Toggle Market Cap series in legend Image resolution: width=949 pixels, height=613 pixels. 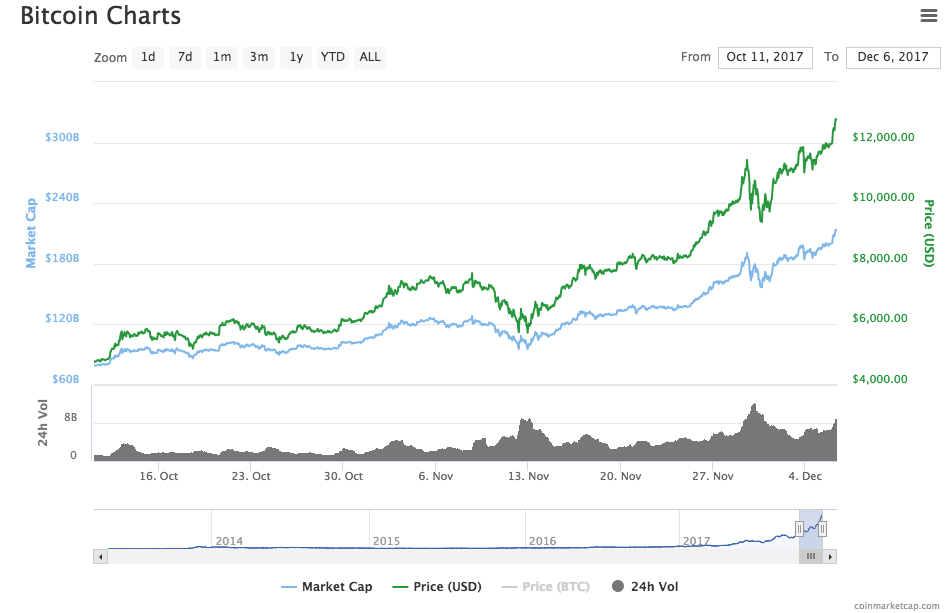327,586
